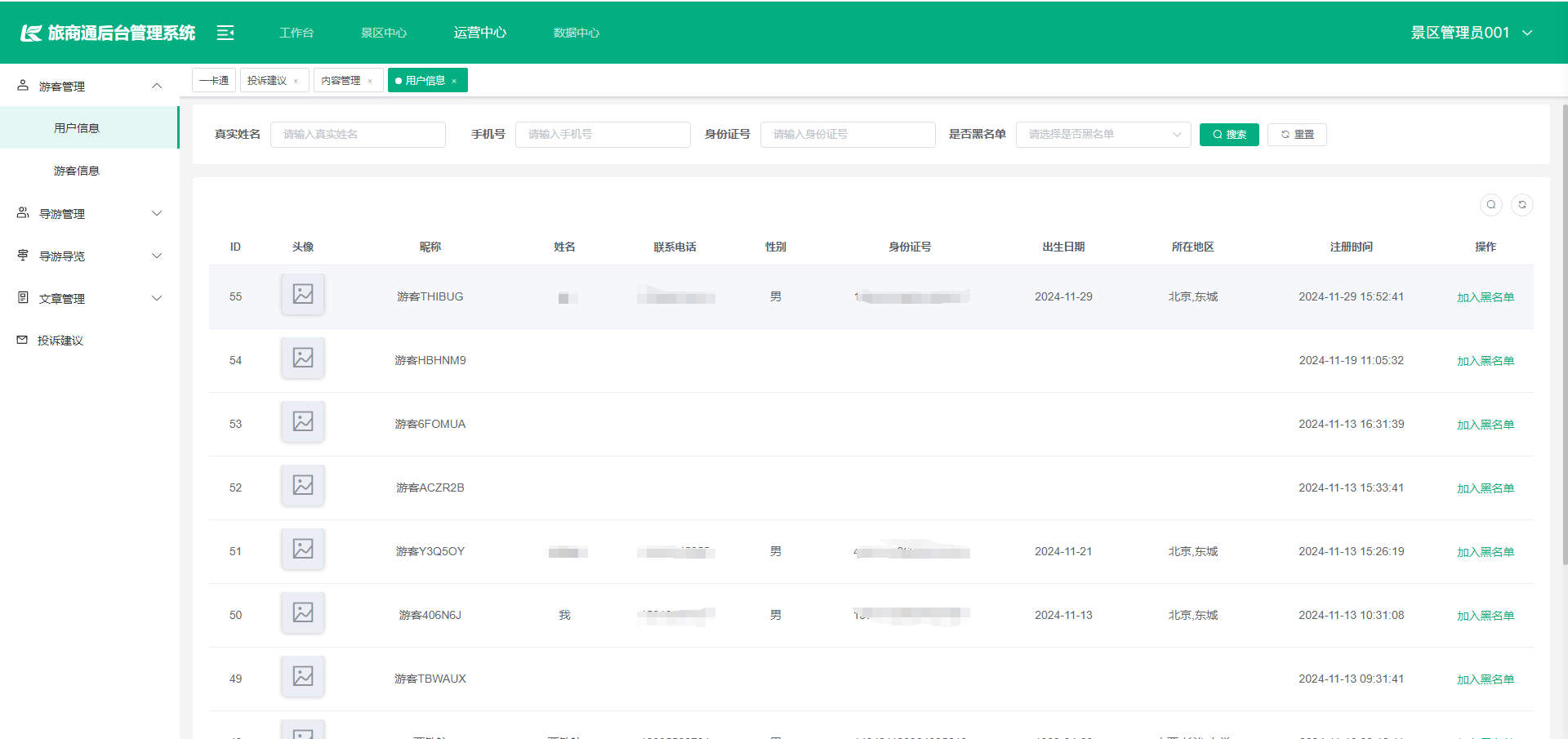Expand the 文章管理 sidebar group
The image size is (1568, 739).
click(90, 298)
